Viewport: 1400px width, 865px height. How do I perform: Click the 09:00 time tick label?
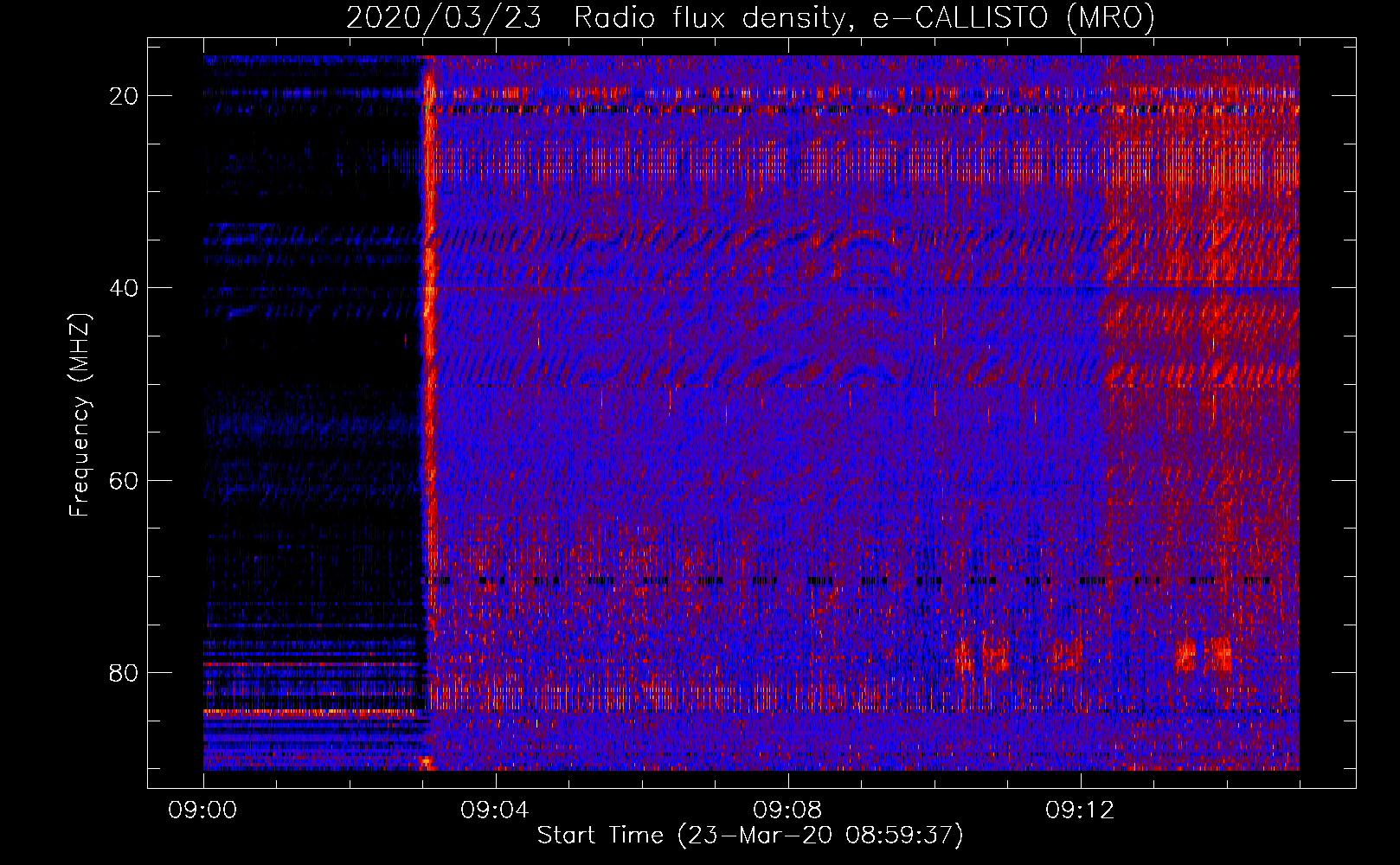click(x=202, y=811)
